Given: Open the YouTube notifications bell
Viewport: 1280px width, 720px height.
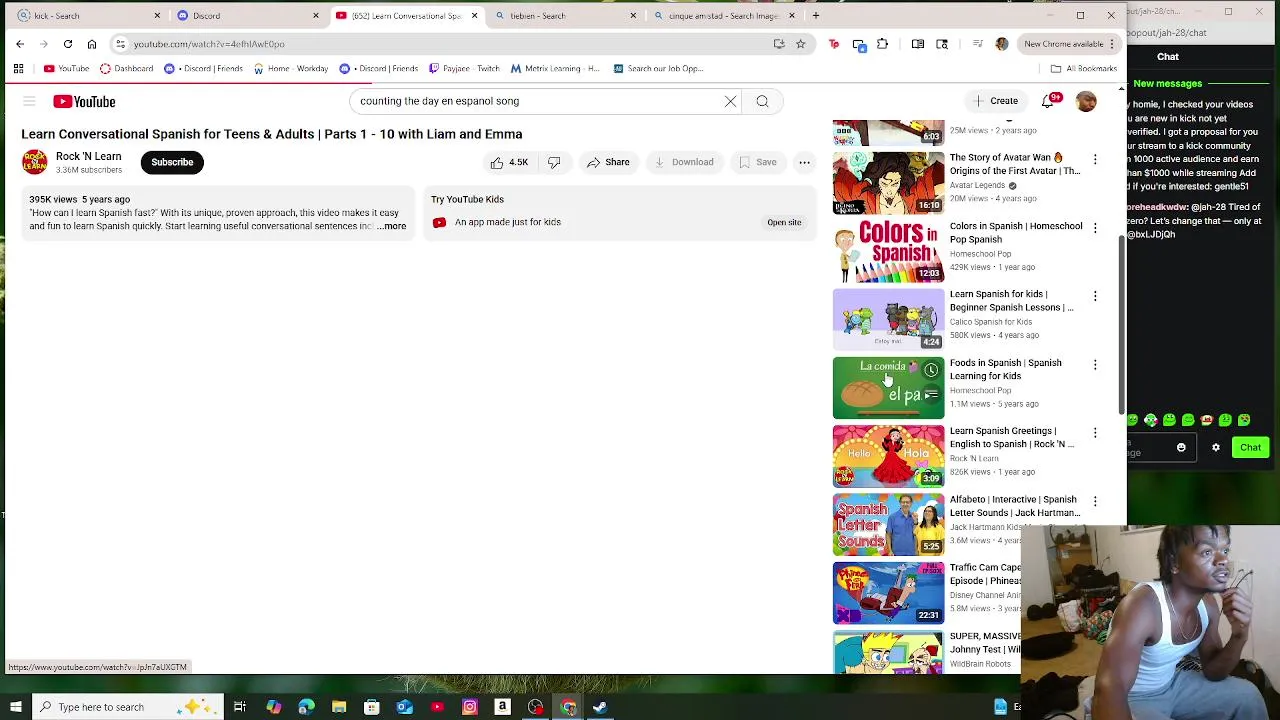Looking at the screenshot, I should pos(1048,101).
